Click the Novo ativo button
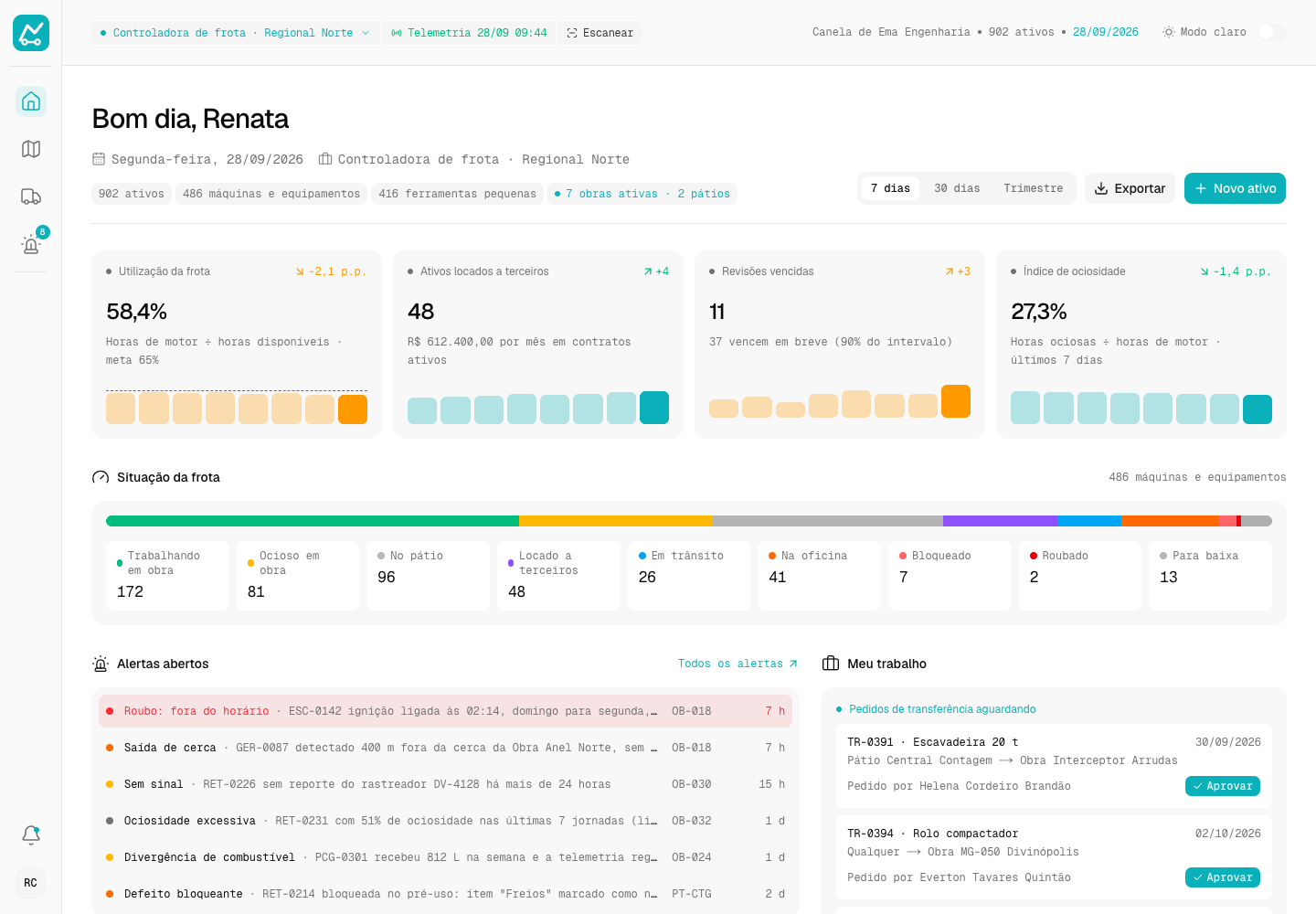This screenshot has width=1316, height=914. coord(1236,188)
